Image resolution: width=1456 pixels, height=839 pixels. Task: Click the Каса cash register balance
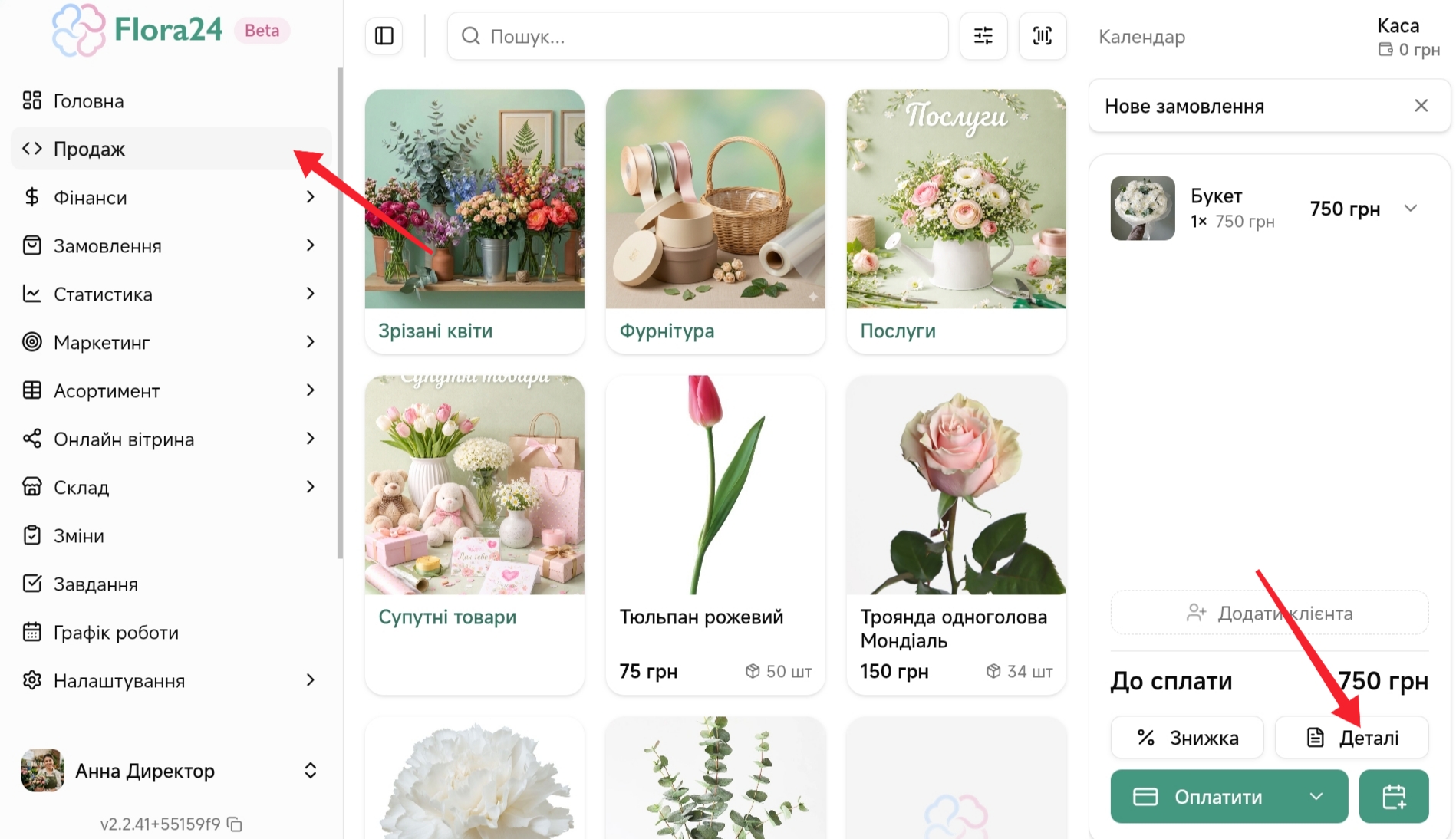1408,38
